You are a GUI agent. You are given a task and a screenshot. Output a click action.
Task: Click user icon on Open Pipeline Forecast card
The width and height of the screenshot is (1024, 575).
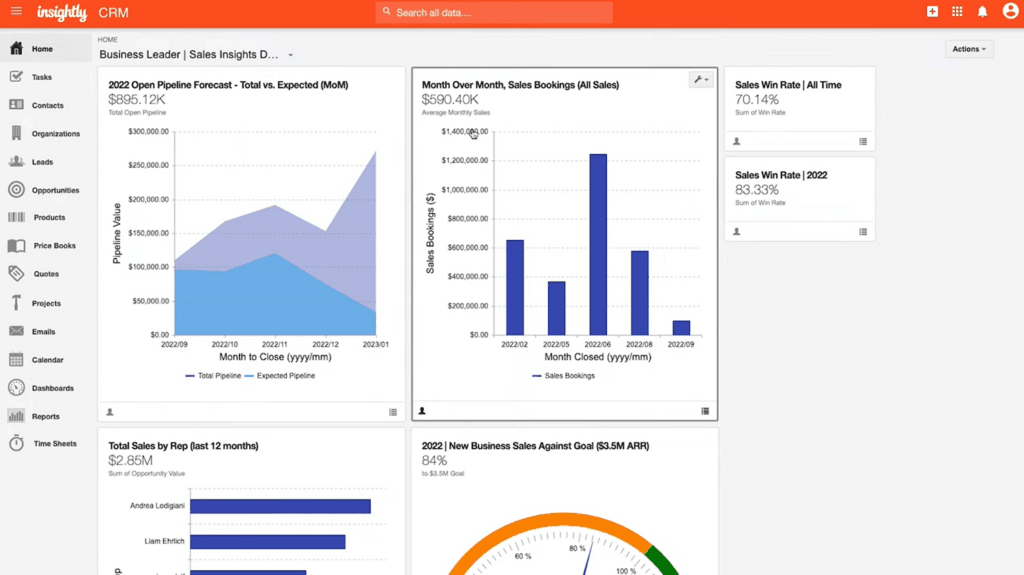coord(110,412)
